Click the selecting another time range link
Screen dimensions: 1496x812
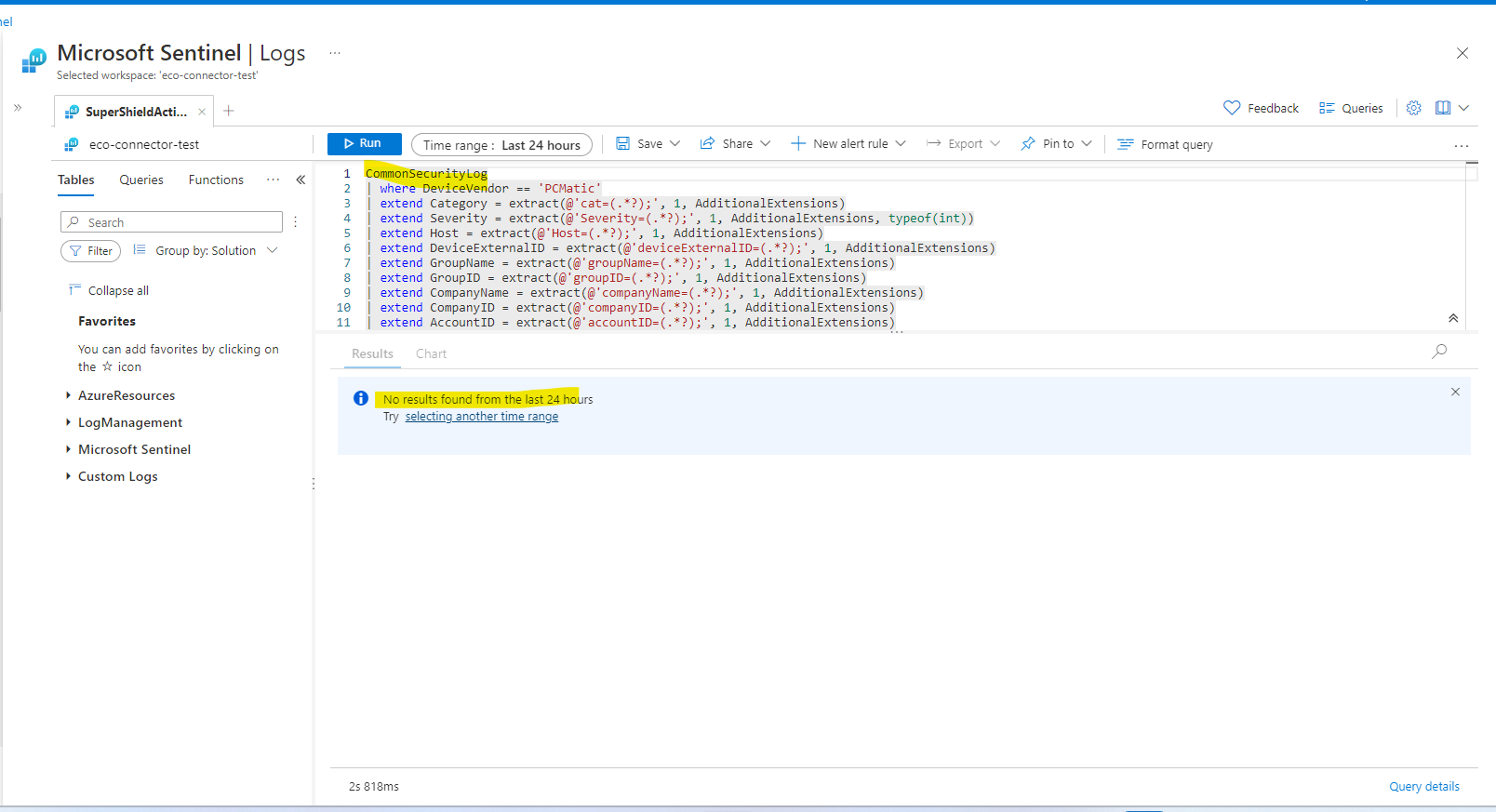click(482, 417)
